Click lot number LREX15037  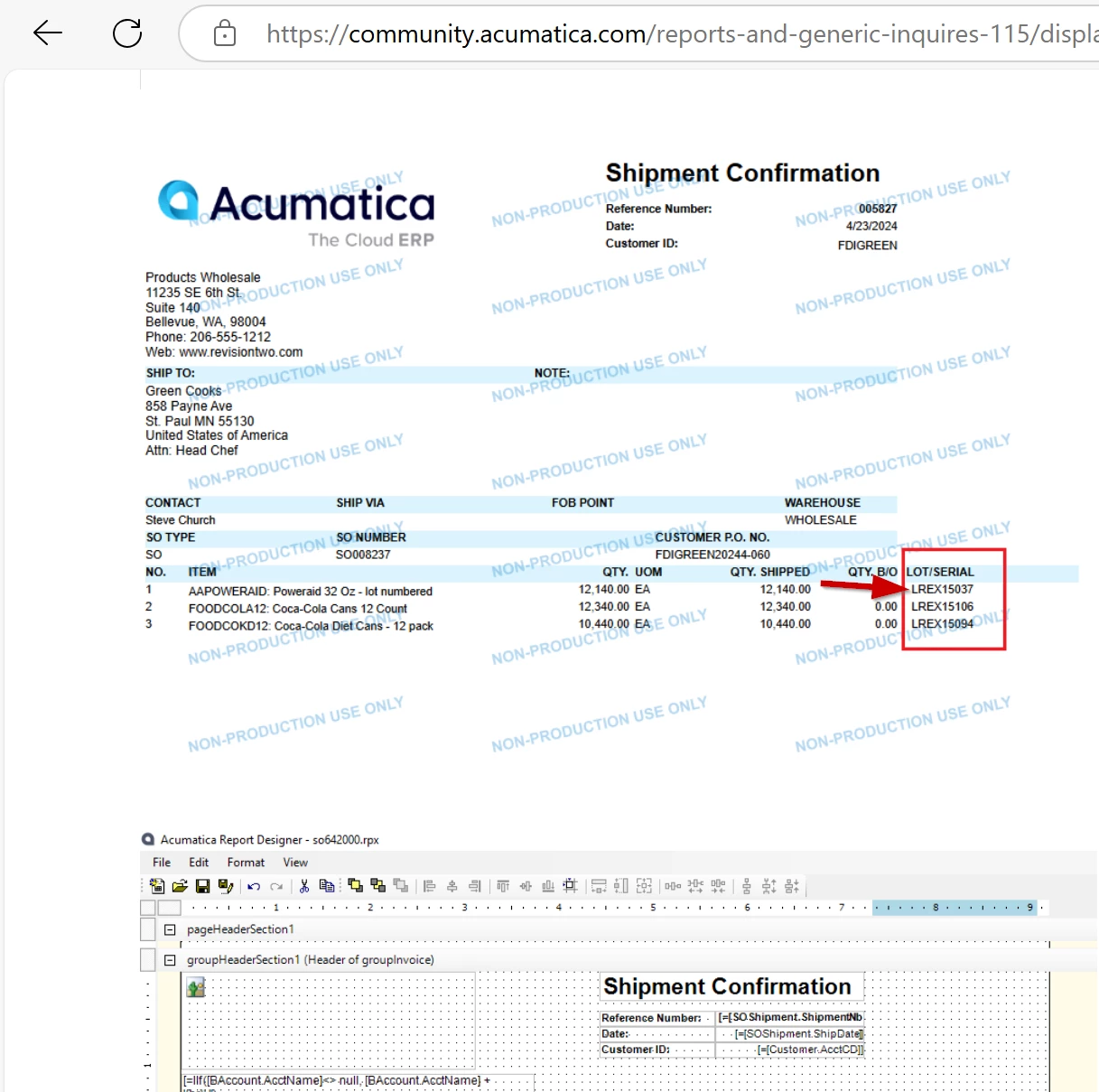pos(943,589)
